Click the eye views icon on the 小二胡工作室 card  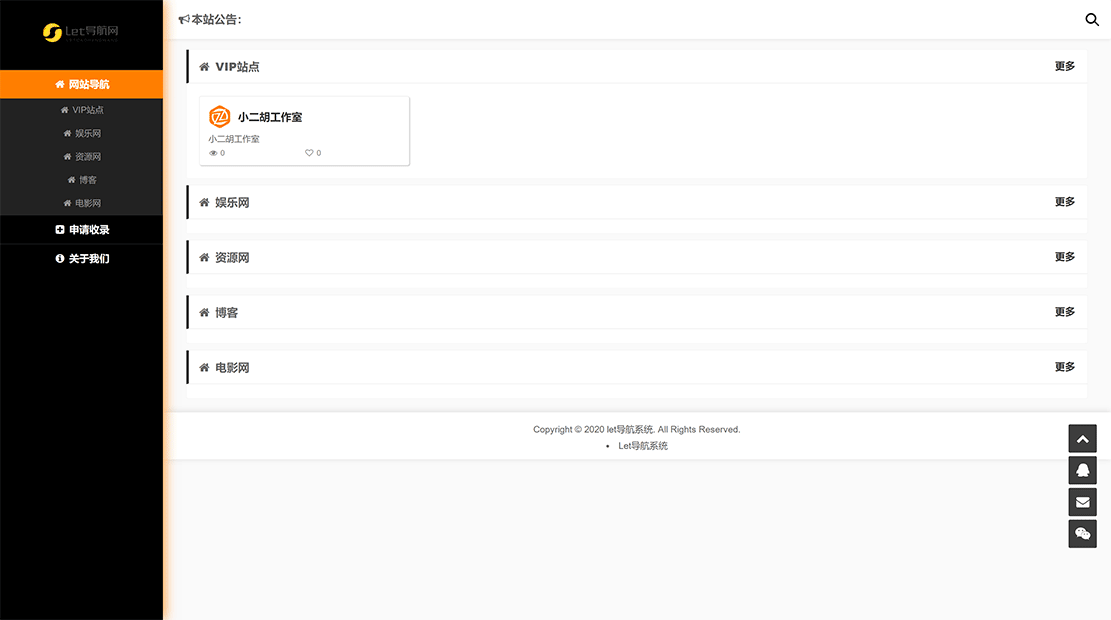click(213, 153)
